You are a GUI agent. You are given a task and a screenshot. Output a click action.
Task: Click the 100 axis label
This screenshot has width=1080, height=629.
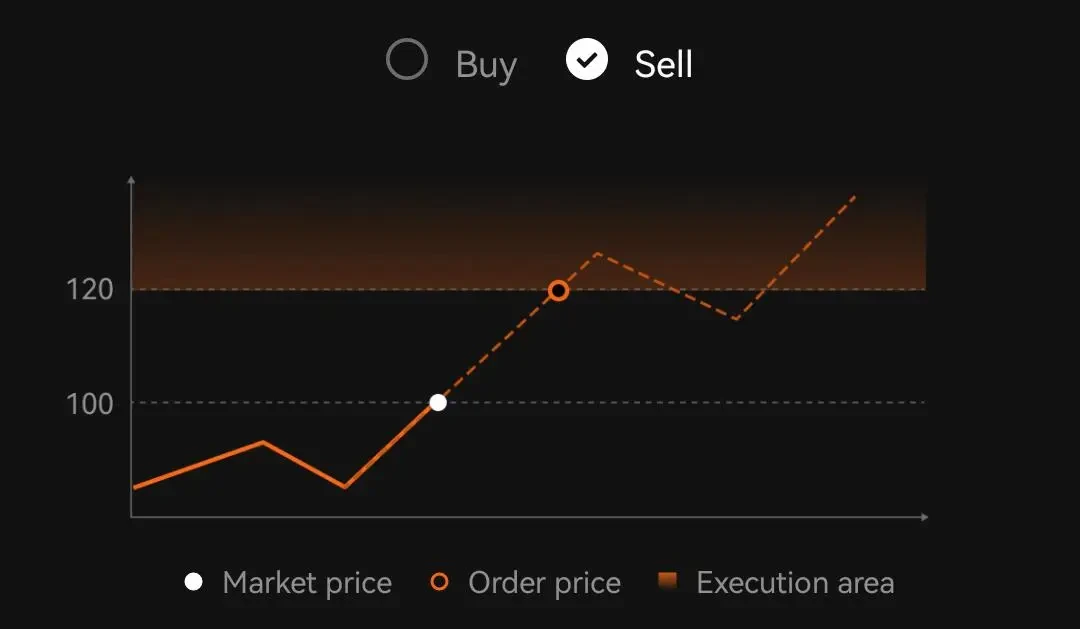[91, 403]
